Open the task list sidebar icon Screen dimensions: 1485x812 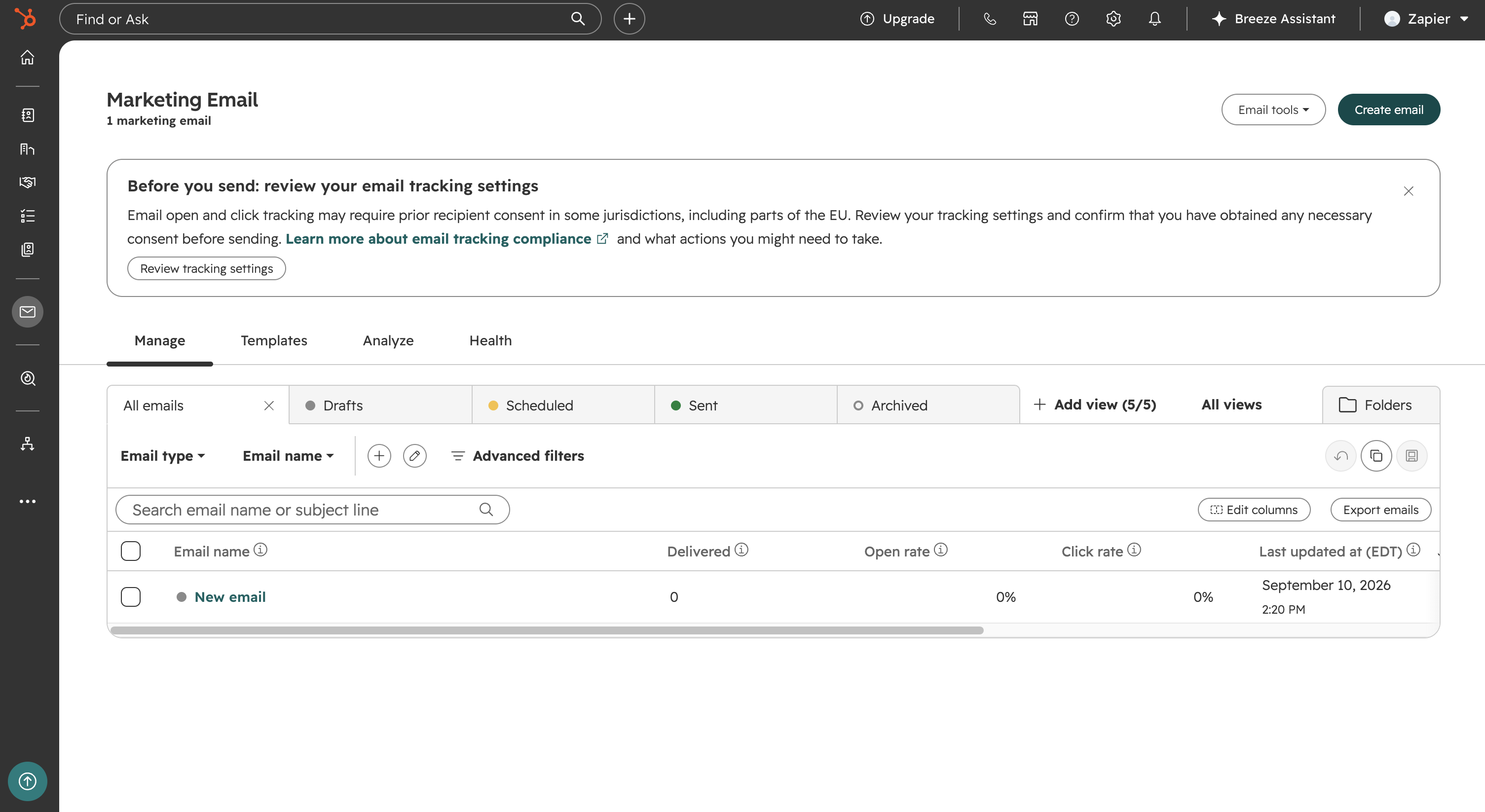pos(27,216)
